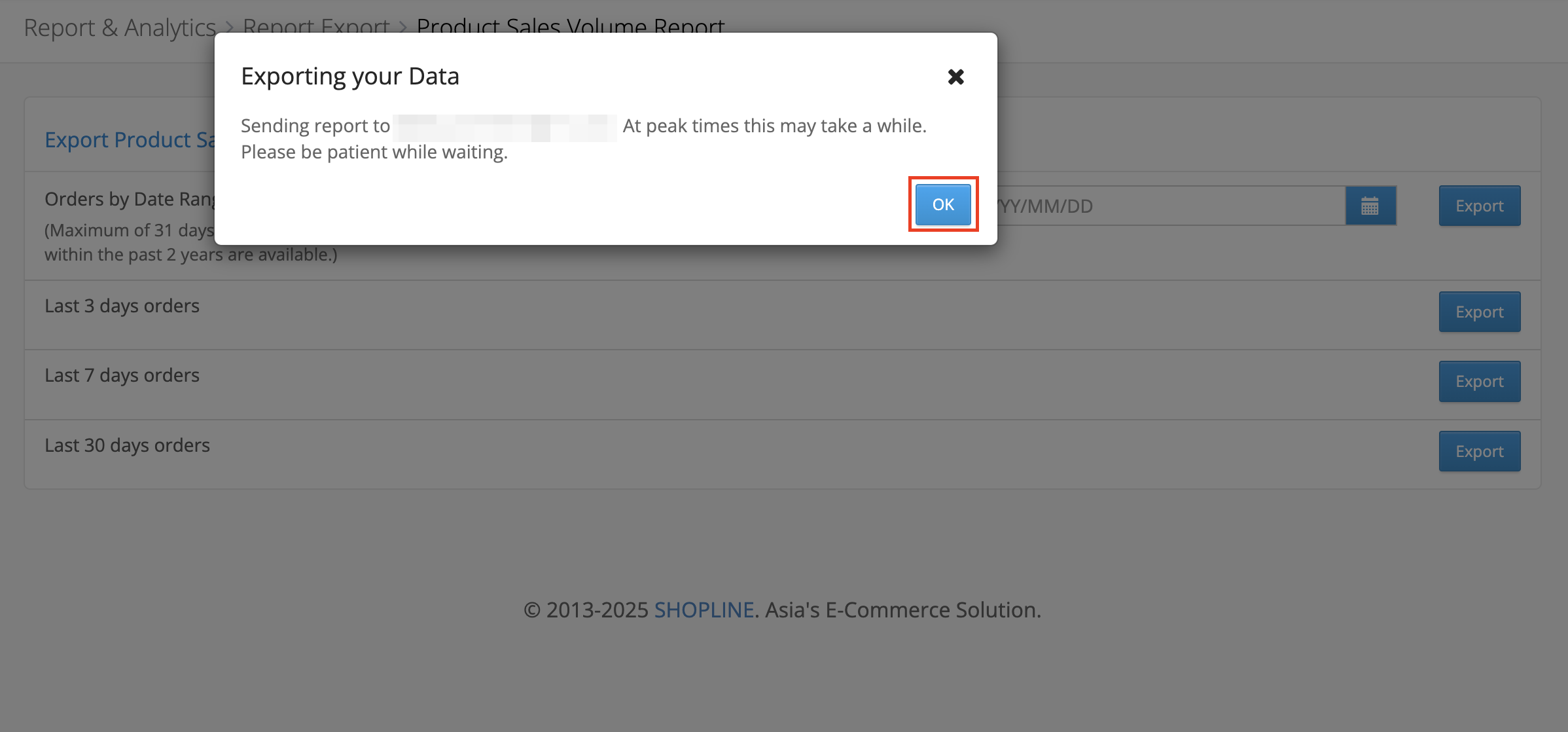The width and height of the screenshot is (1568, 732).
Task: Go to Report & Analytics breadcrumb
Action: [120, 27]
